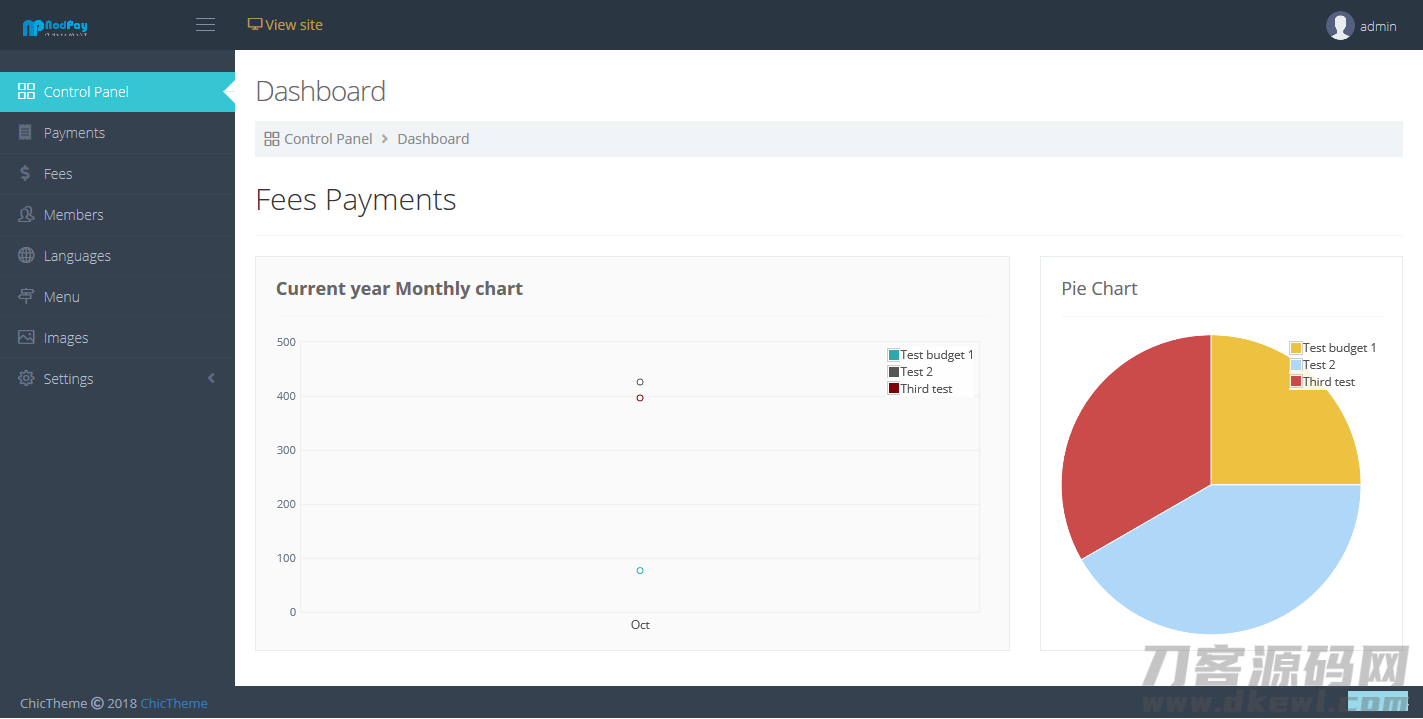Click the Settings gear icon
This screenshot has width=1423, height=719.
[x=26, y=379]
